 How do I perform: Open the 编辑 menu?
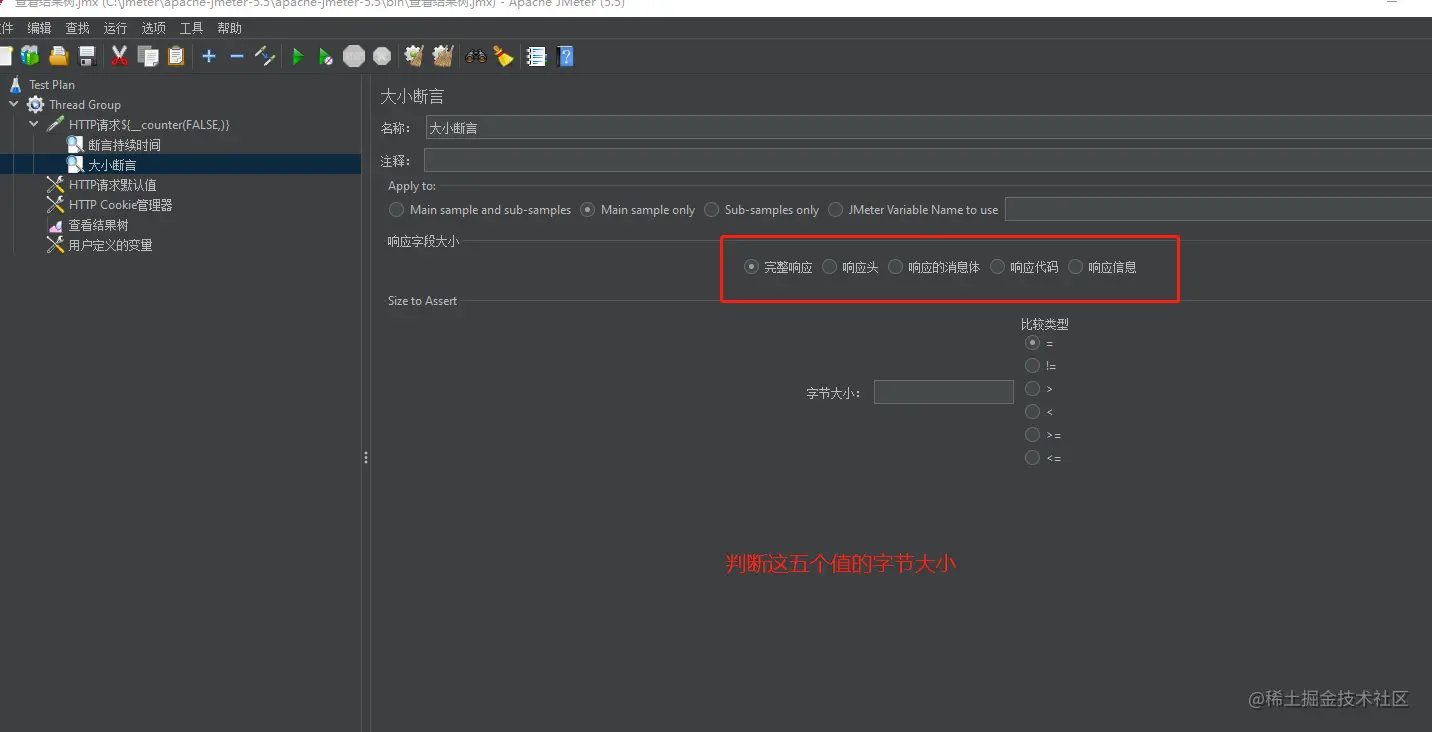39,28
